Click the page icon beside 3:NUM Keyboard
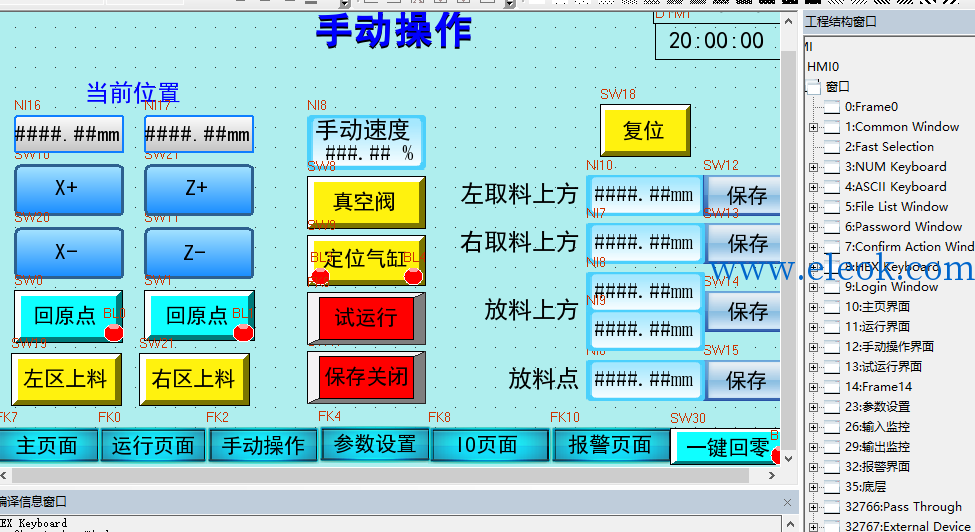 [x=831, y=167]
